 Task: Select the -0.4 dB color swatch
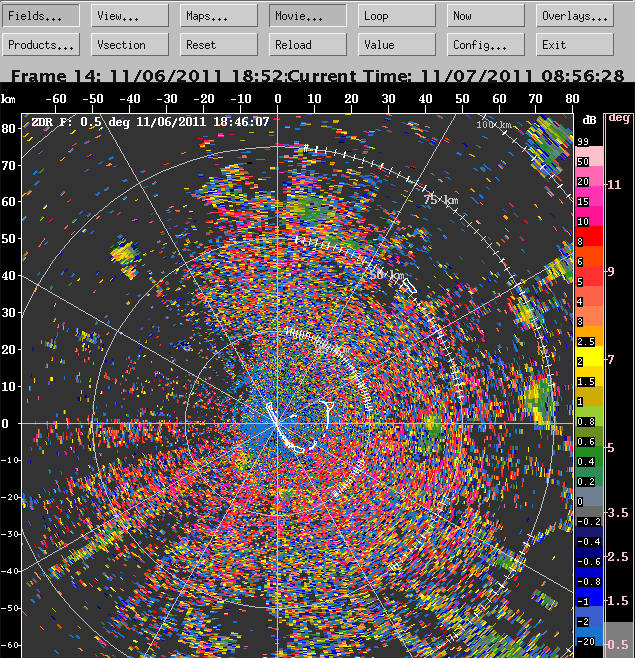589,537
